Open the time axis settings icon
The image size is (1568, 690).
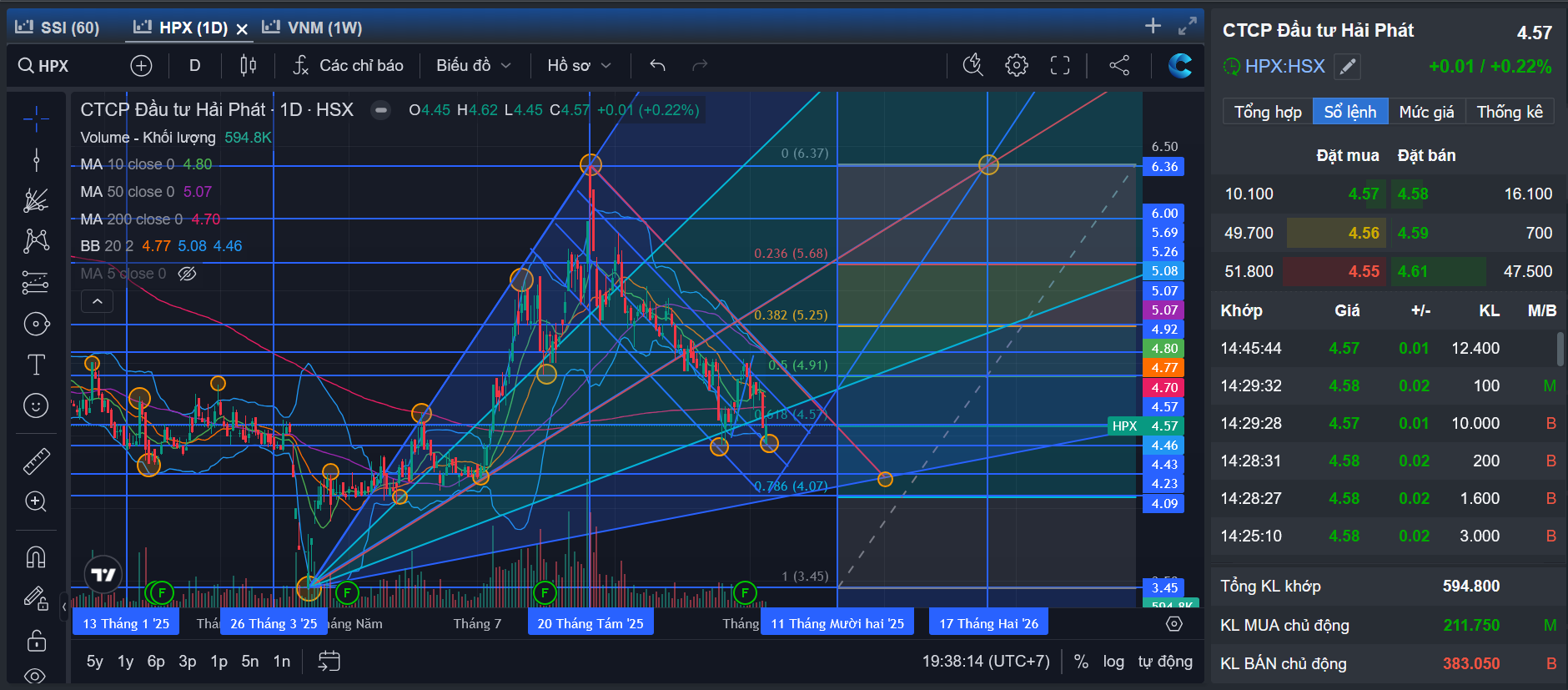(x=1174, y=624)
